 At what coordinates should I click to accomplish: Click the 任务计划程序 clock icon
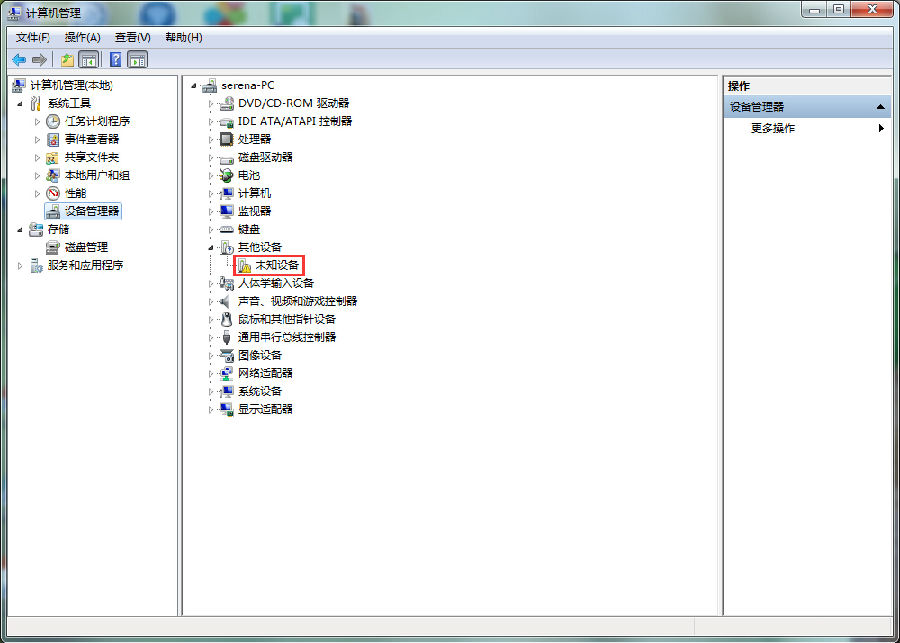click(53, 121)
